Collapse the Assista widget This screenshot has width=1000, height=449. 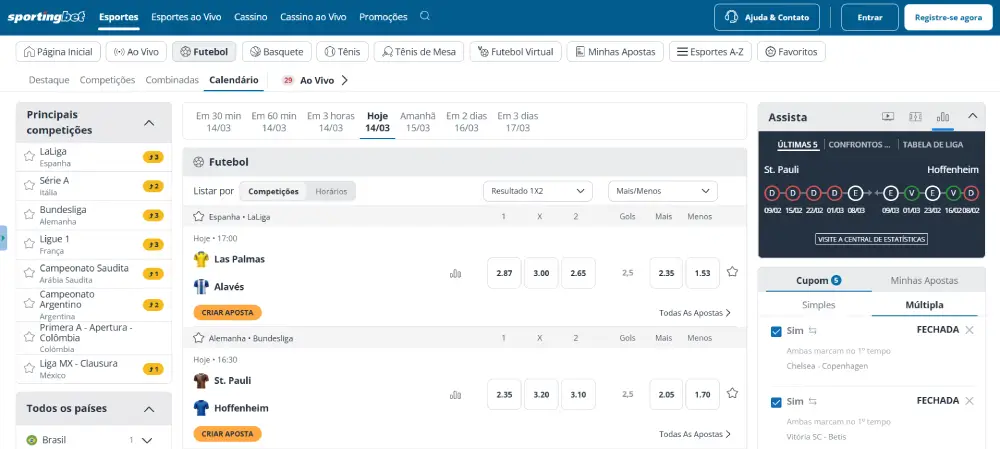tap(973, 116)
